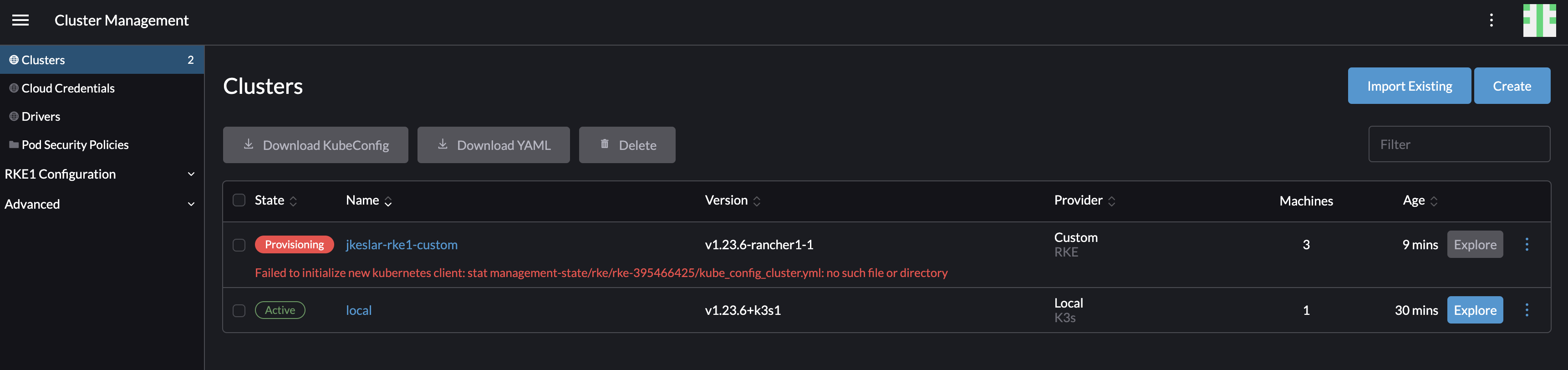
Task: Open the Rancher logo in top right corner
Action: pyautogui.click(x=1540, y=20)
